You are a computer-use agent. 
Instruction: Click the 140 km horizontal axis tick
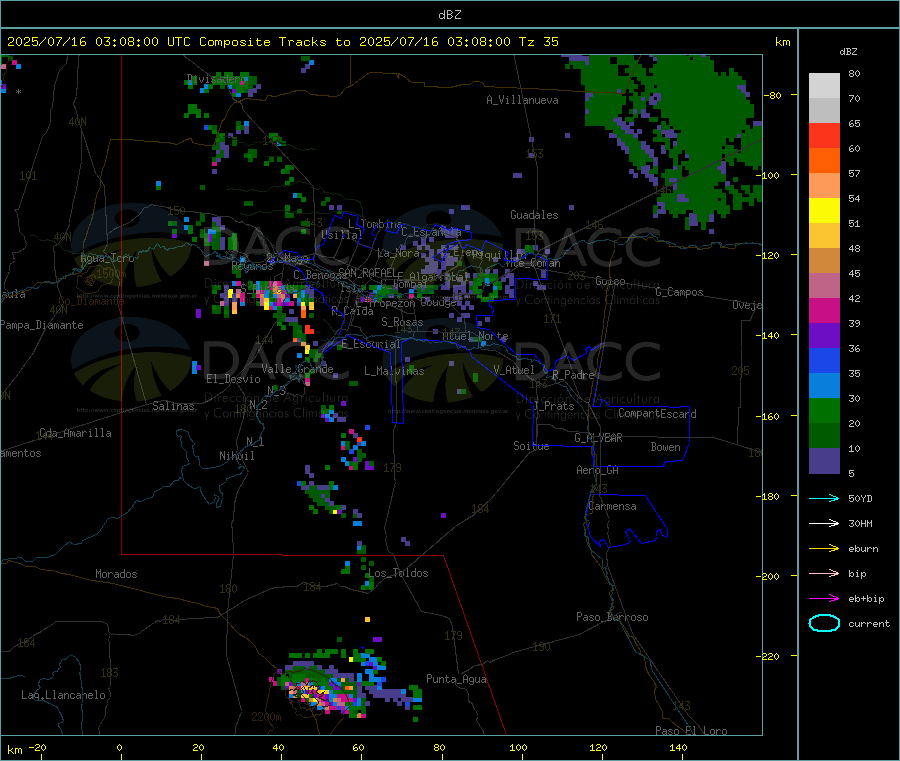[678, 747]
